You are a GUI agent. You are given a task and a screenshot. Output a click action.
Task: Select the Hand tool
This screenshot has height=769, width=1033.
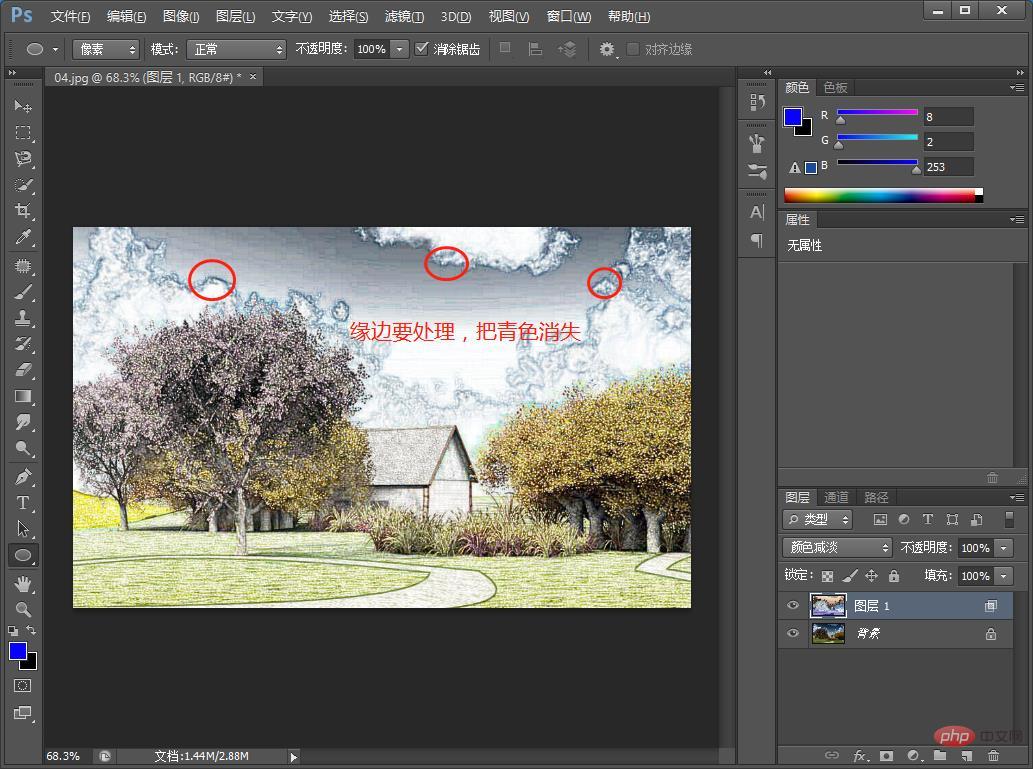[x=23, y=584]
